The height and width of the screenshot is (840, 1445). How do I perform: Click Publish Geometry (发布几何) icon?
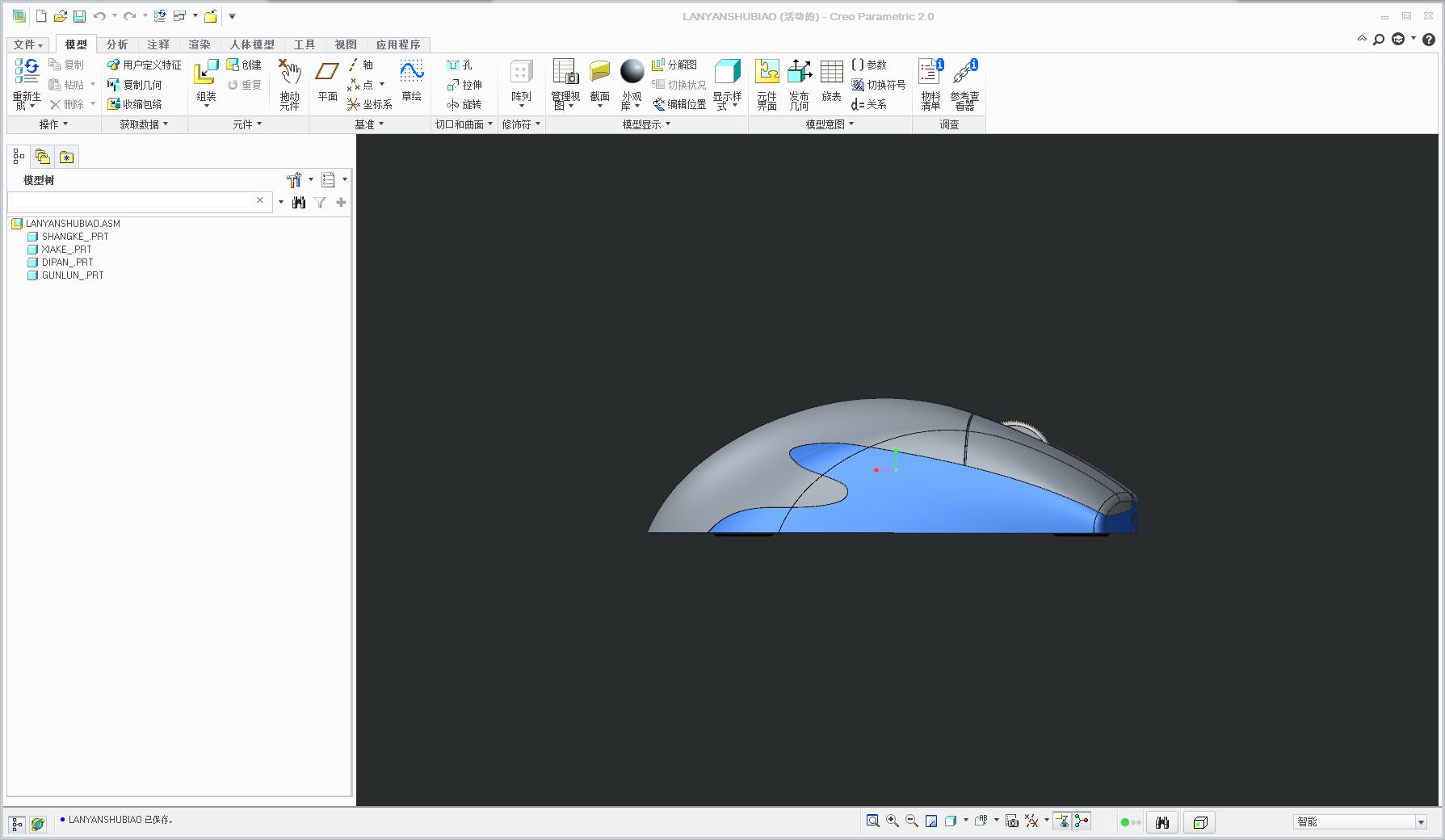(x=799, y=71)
